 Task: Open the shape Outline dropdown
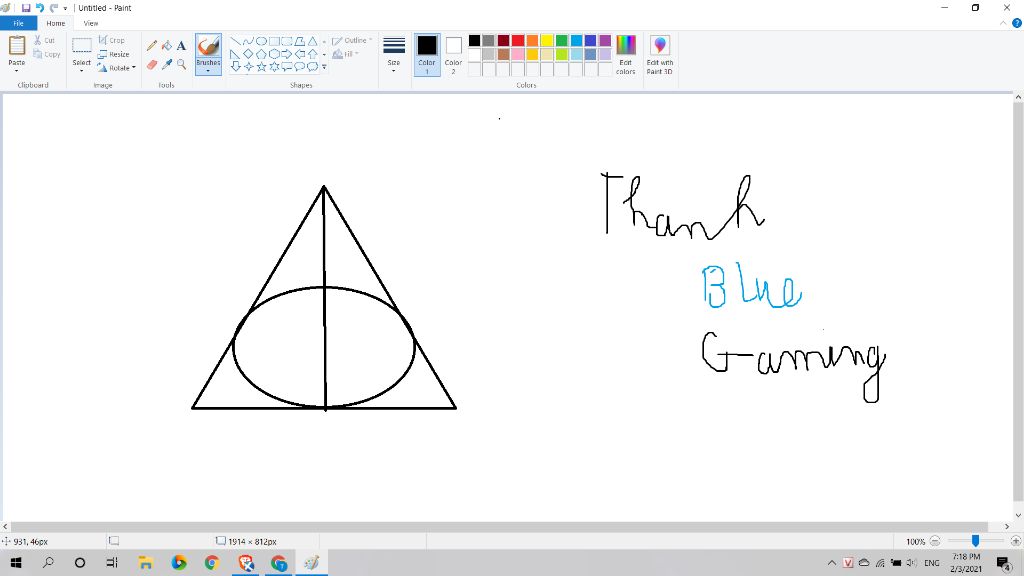(351, 40)
